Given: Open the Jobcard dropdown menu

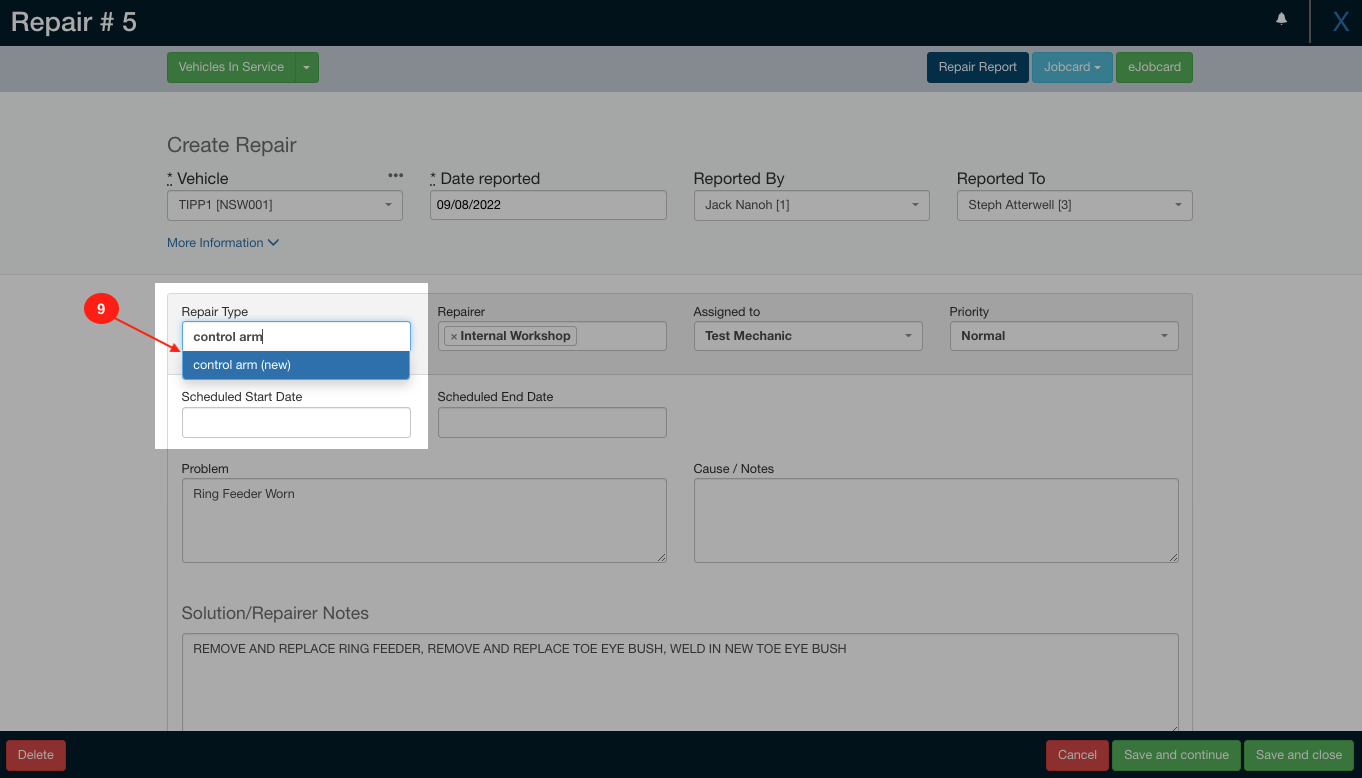Looking at the screenshot, I should (x=1072, y=67).
